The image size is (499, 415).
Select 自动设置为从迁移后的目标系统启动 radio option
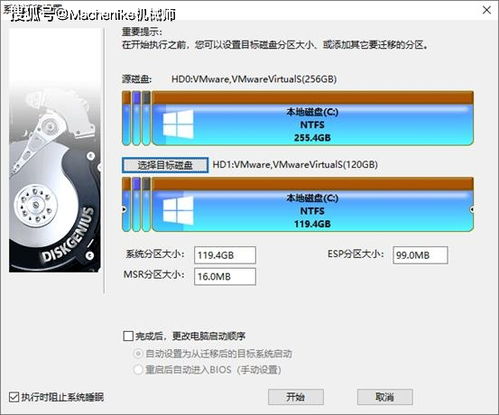138,354
